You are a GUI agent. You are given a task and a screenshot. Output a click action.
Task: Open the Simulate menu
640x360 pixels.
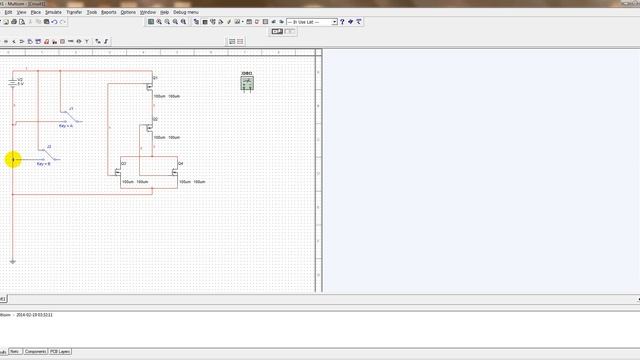pyautogui.click(x=53, y=12)
